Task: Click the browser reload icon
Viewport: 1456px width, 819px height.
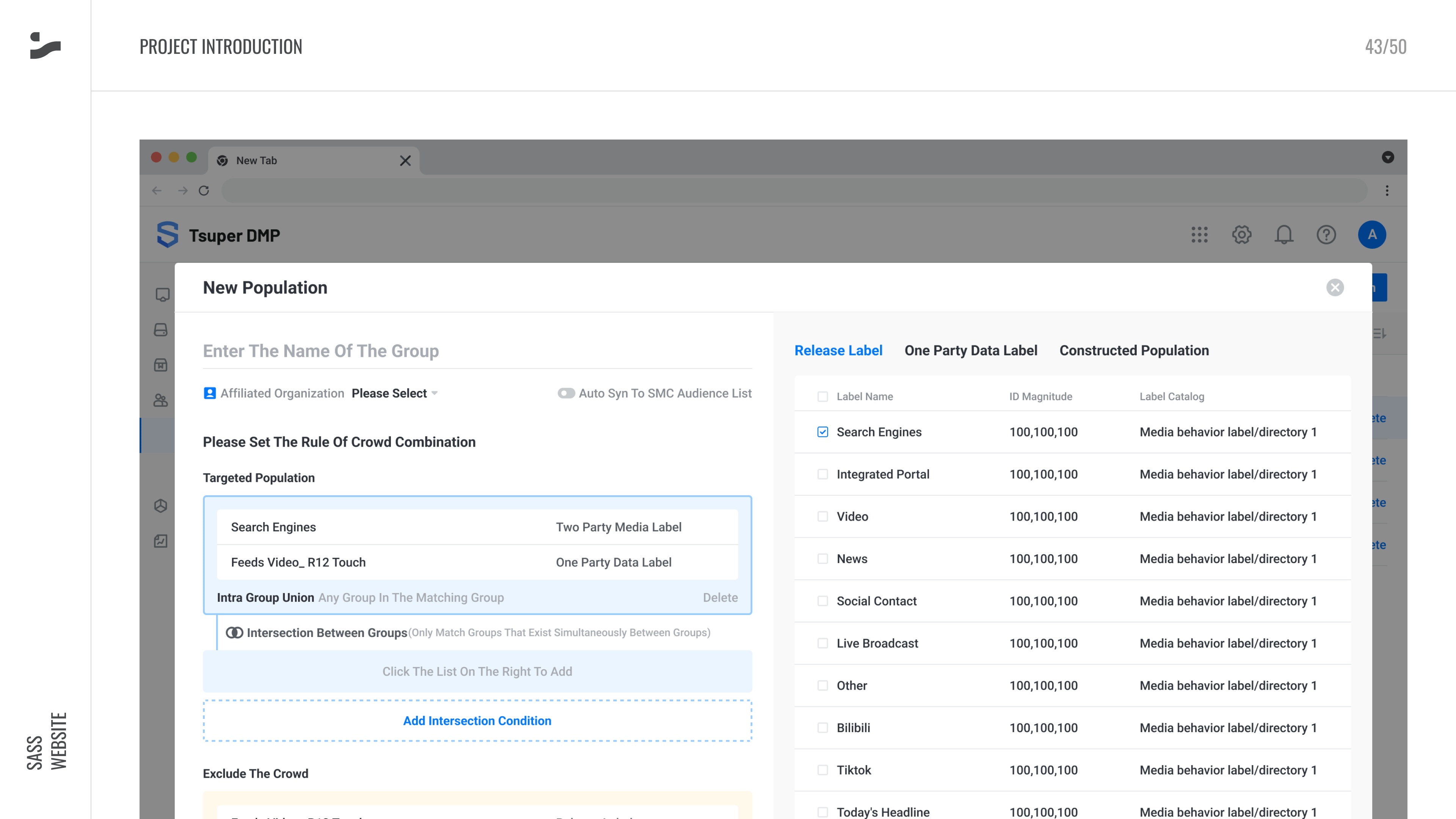Action: (x=204, y=190)
